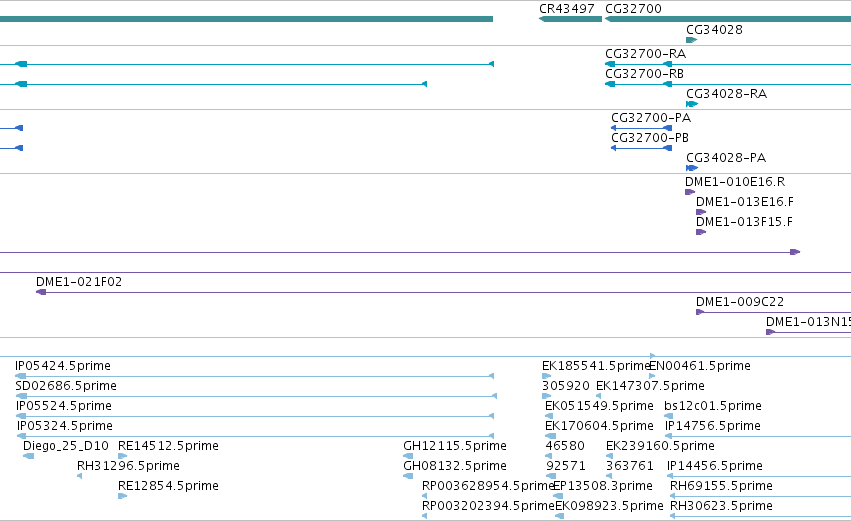Open EST label GH12115.5prime

[x=455, y=446]
